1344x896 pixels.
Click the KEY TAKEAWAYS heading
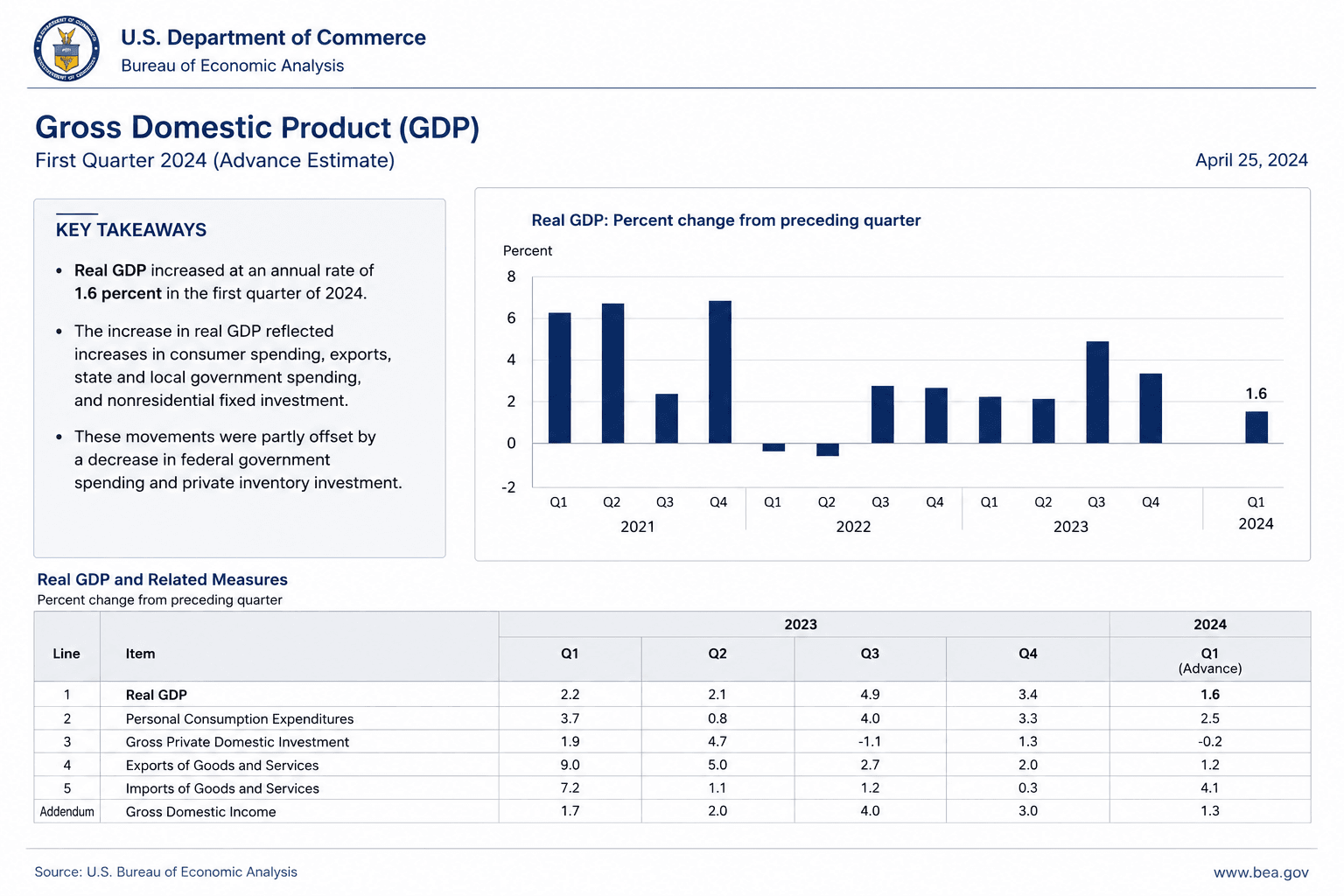click(x=131, y=230)
